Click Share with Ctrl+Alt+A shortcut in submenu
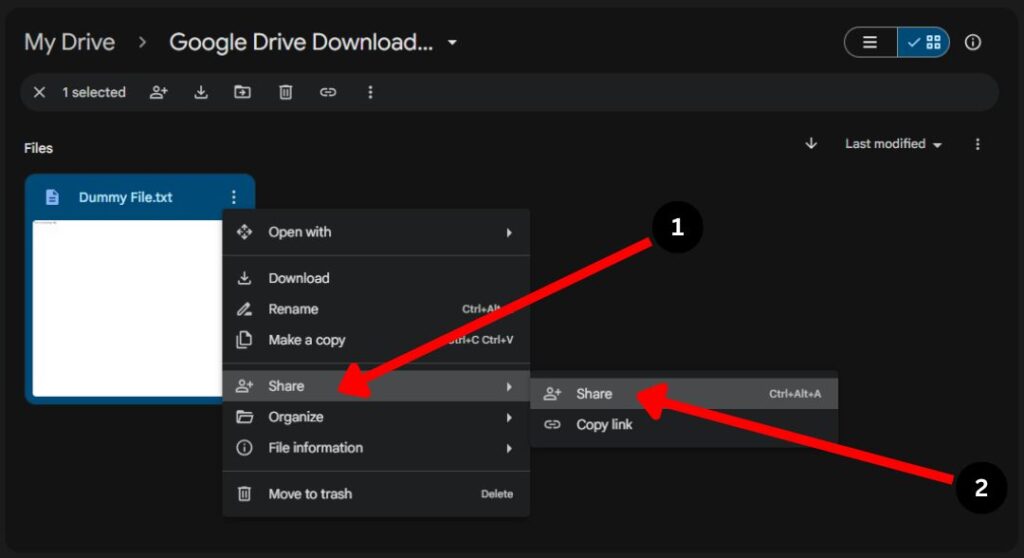The height and width of the screenshot is (558, 1024). coord(684,393)
